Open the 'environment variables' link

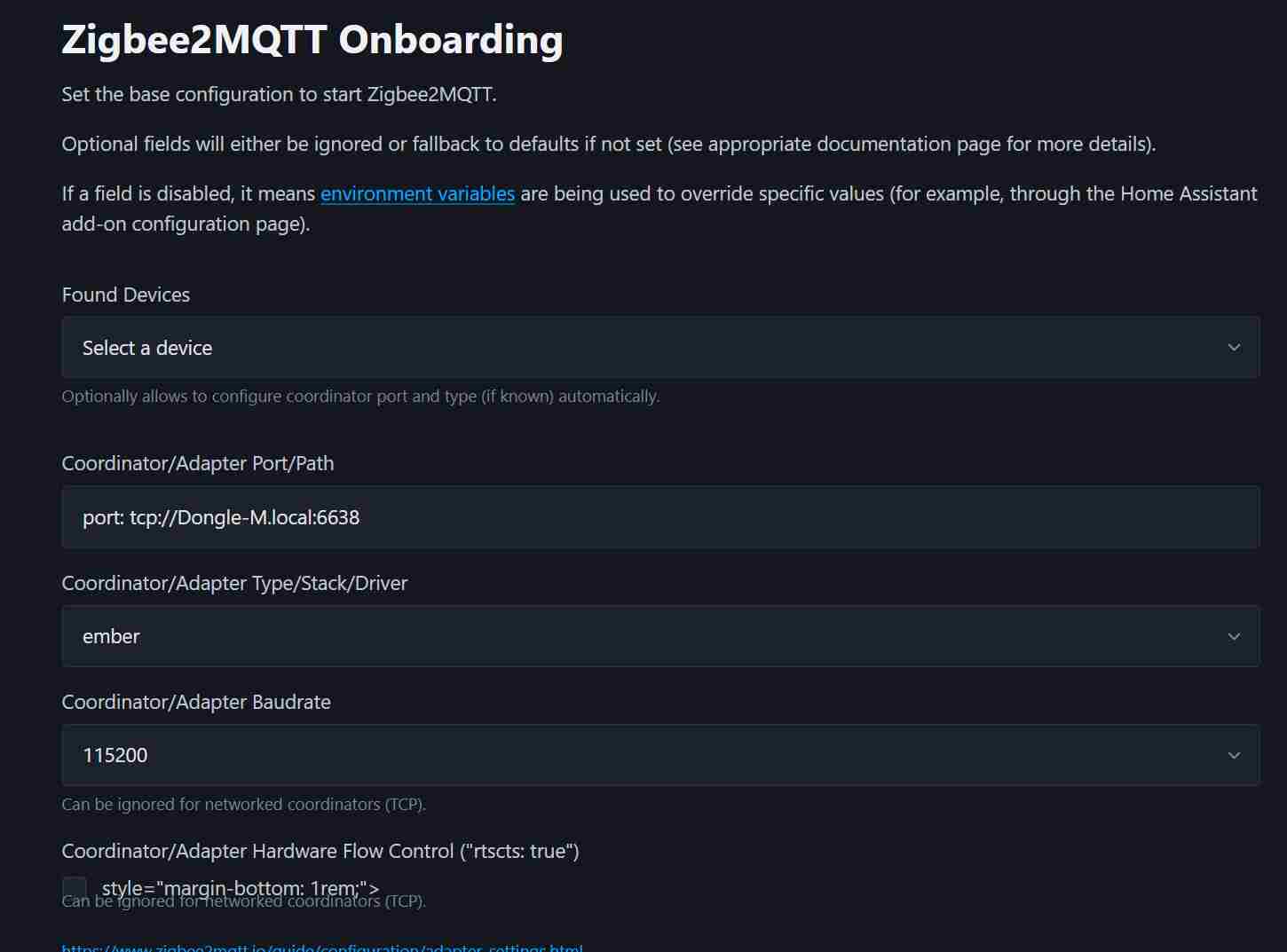(x=417, y=194)
